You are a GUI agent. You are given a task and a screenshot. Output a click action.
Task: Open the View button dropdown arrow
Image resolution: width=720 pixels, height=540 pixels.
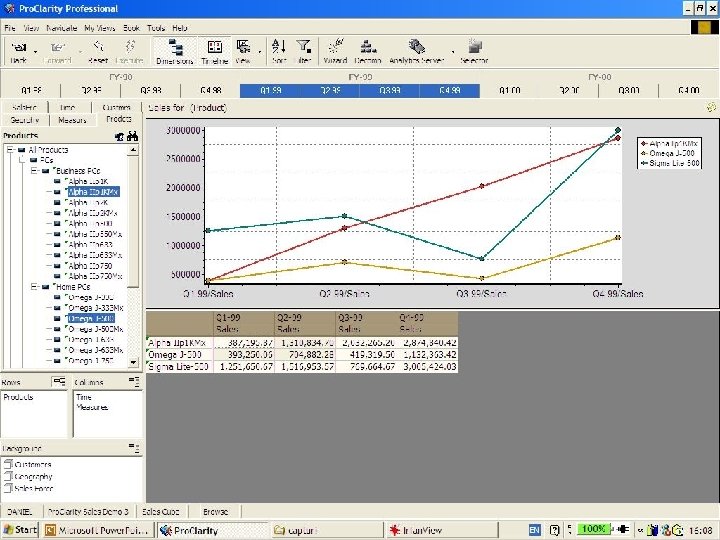[260, 51]
